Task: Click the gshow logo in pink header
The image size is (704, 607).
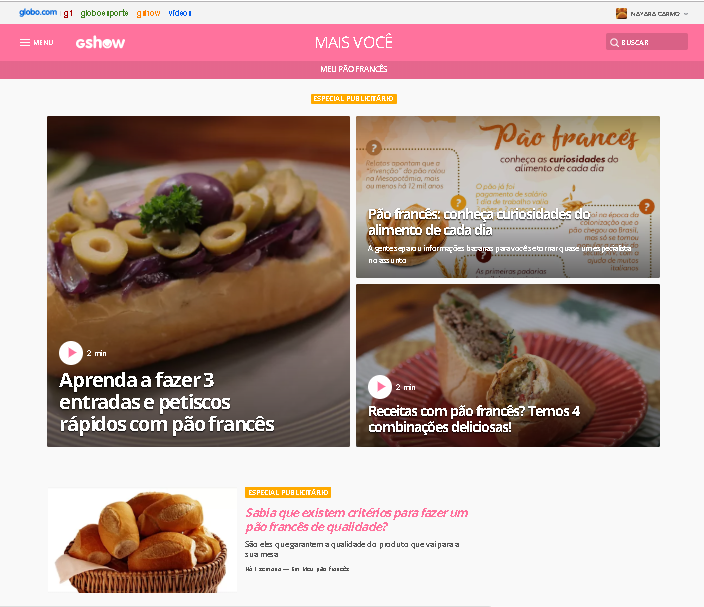Action: (x=100, y=43)
